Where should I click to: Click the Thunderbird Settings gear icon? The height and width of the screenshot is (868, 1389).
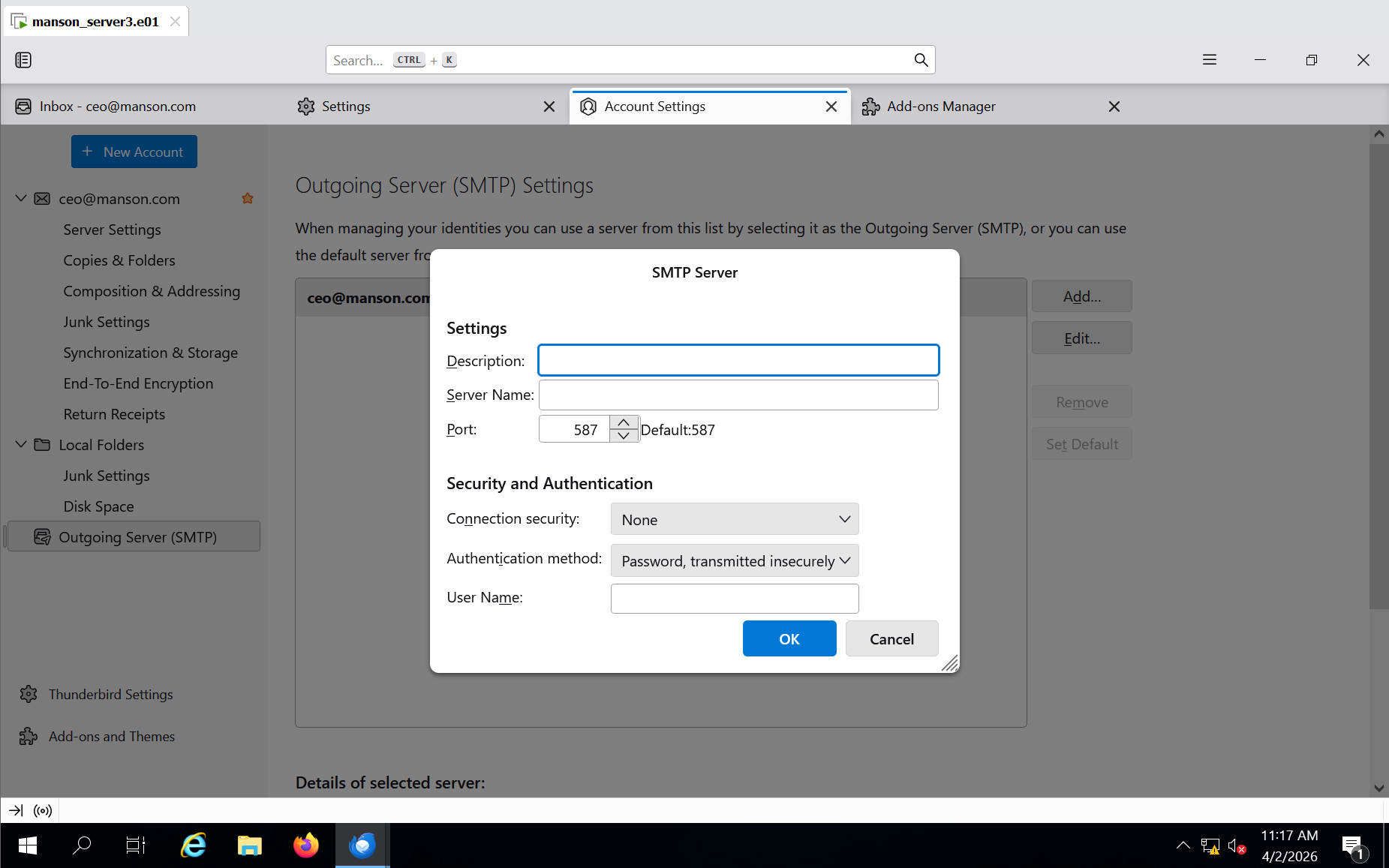29,695
